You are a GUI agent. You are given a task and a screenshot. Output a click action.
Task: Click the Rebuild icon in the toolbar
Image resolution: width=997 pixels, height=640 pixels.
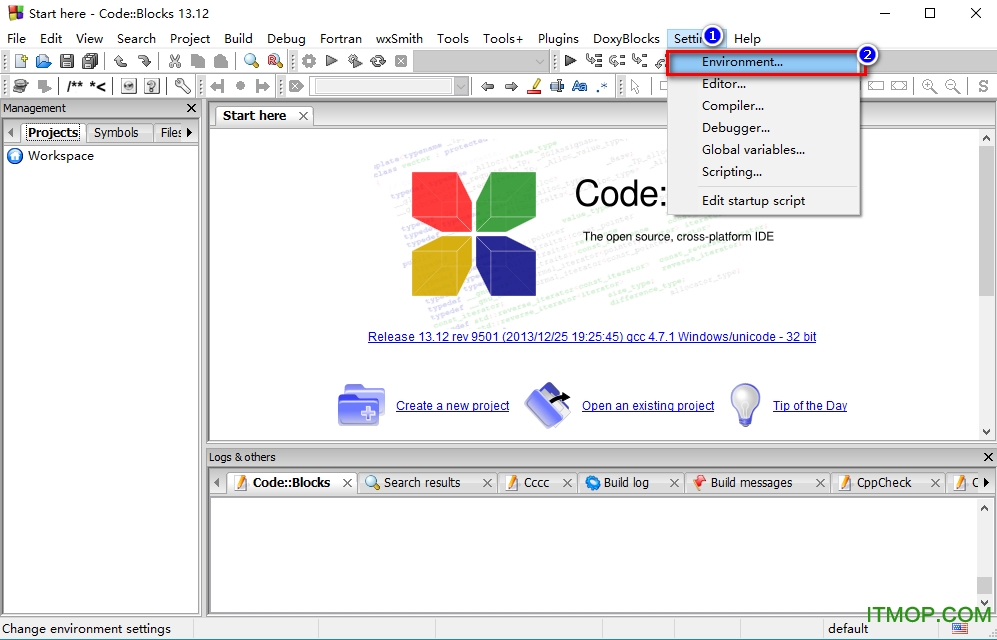pyautogui.click(x=377, y=61)
